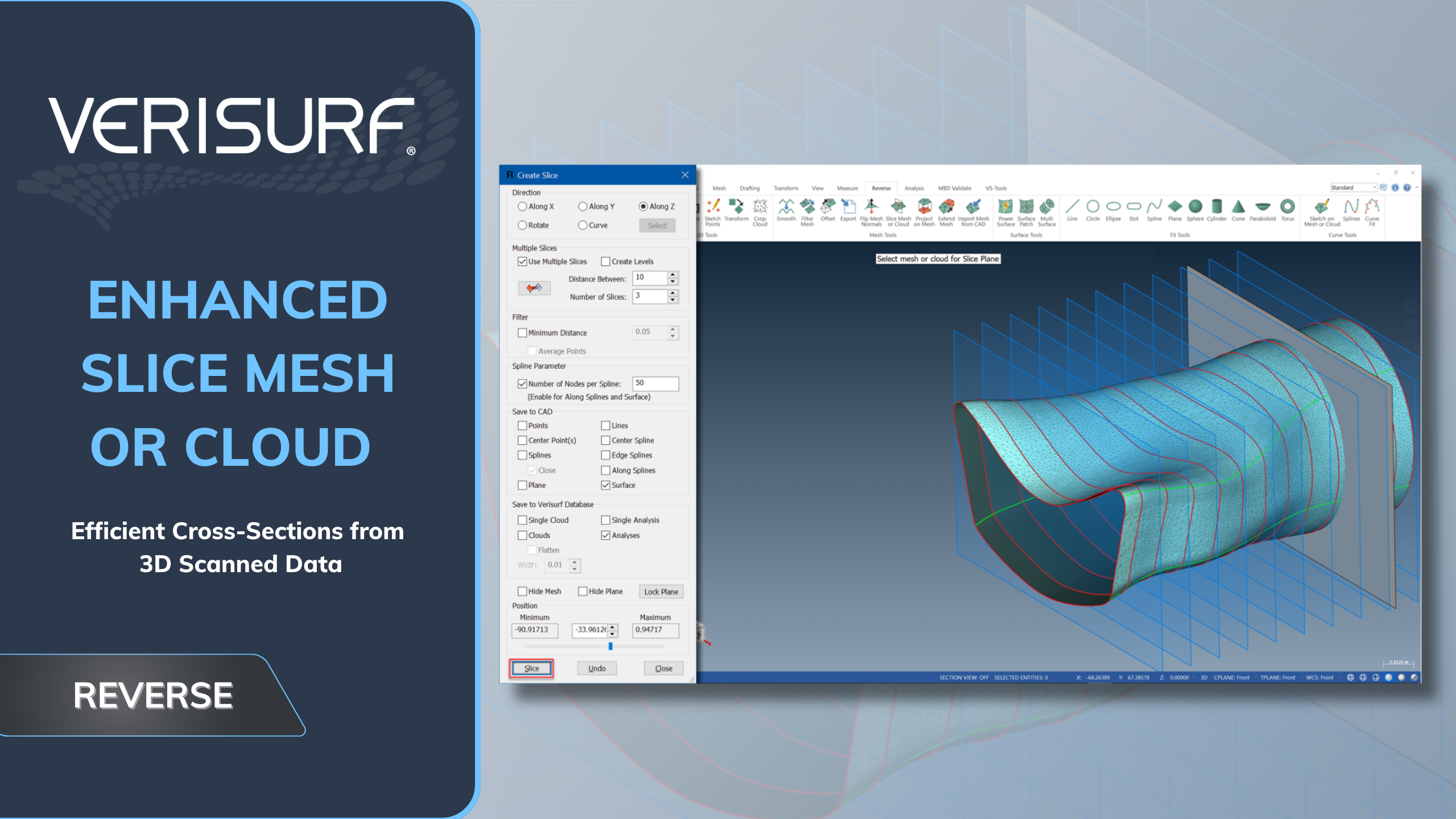Pick the Cylinder fit tool
This screenshot has height=819, width=1456.
(x=1217, y=210)
